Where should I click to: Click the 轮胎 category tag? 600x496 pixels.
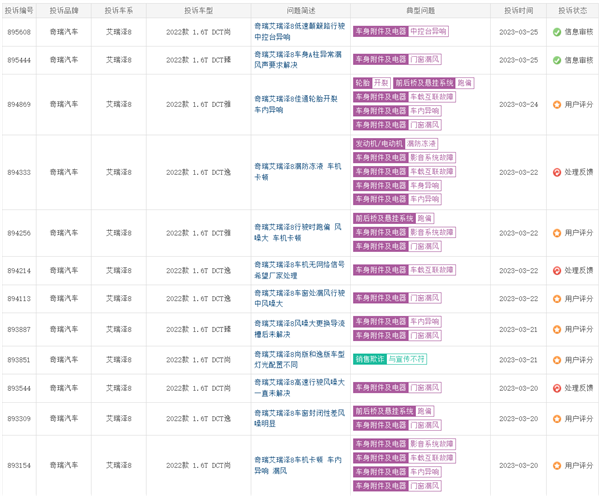(x=362, y=83)
